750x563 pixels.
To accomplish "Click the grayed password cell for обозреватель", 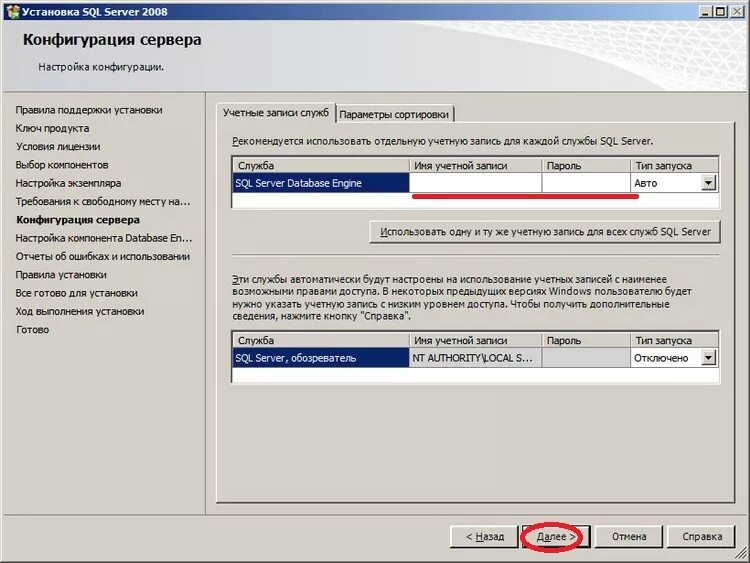I will click(x=586, y=358).
